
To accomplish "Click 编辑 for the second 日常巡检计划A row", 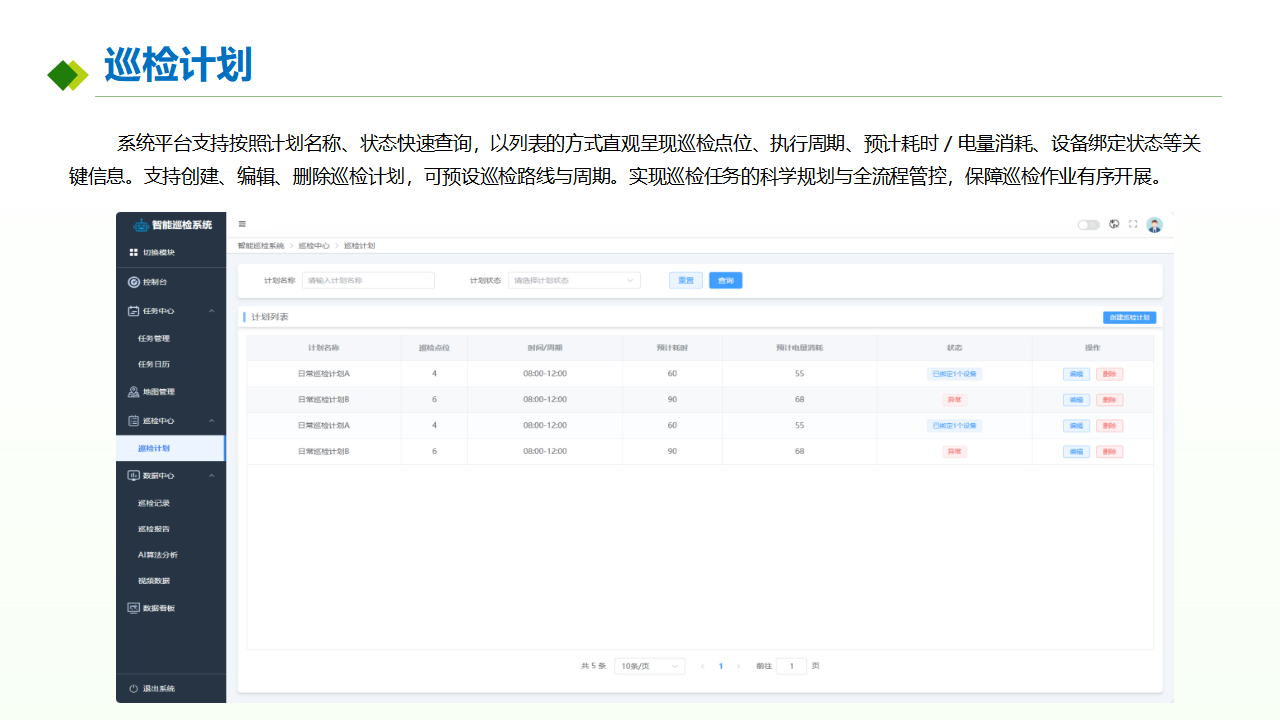I will (1076, 426).
